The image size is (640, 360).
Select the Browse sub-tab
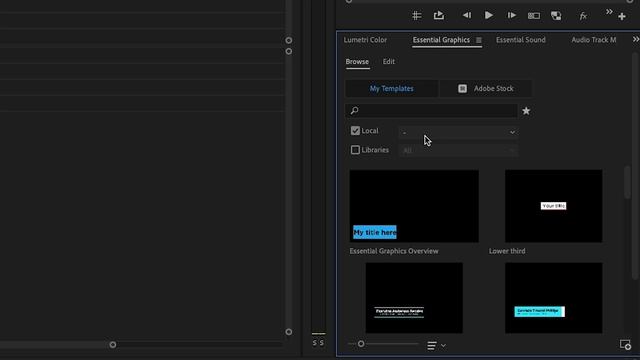357,62
